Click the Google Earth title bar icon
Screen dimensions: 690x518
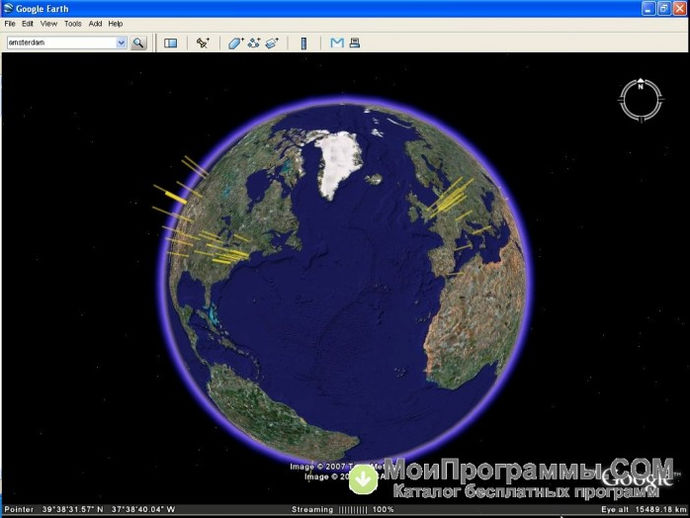pos(7,8)
